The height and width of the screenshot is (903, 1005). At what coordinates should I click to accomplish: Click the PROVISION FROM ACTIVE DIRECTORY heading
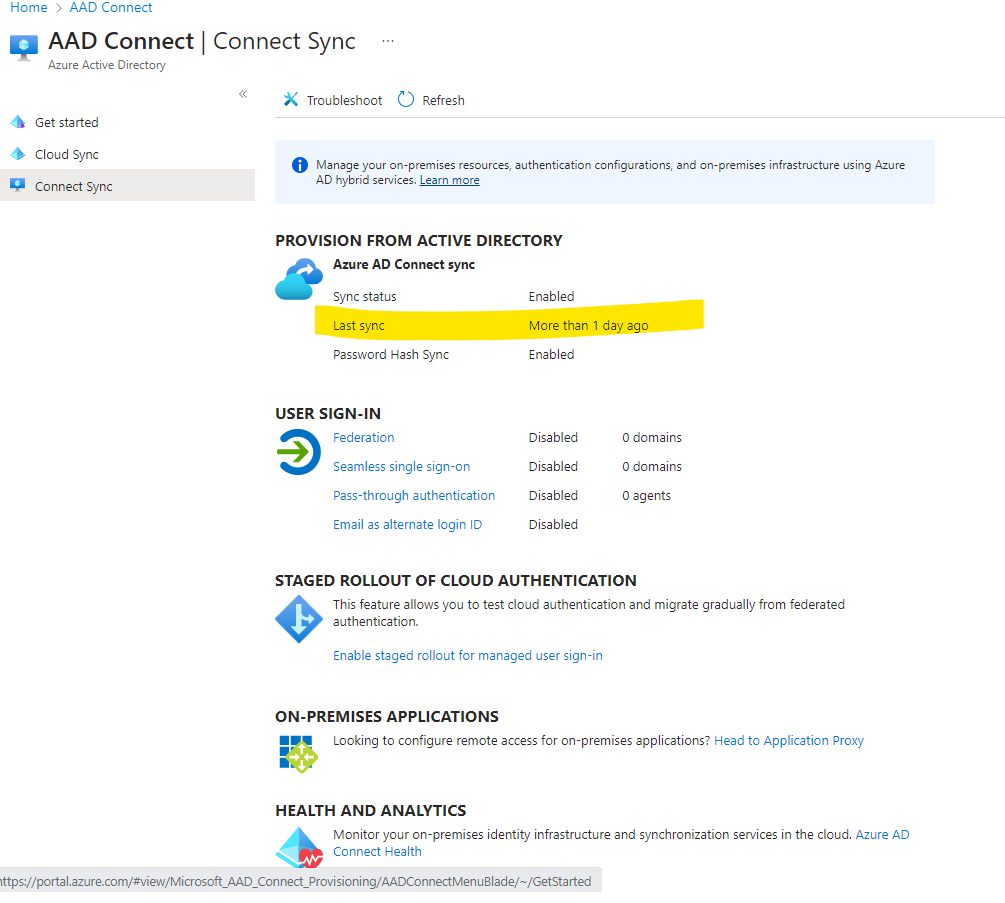[x=419, y=240]
